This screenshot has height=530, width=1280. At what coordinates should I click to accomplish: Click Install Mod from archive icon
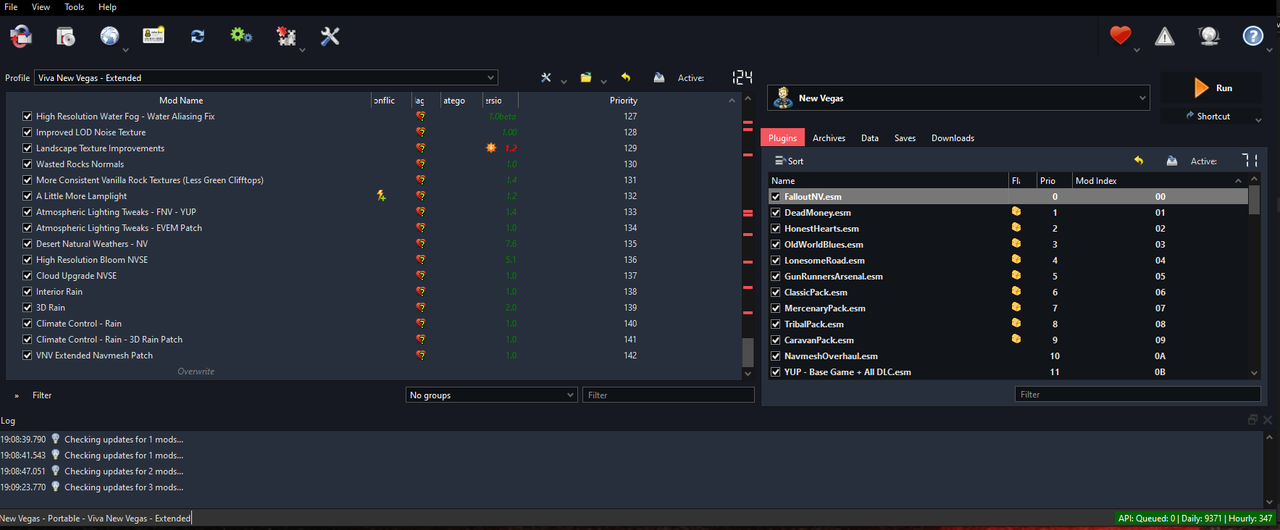click(65, 37)
